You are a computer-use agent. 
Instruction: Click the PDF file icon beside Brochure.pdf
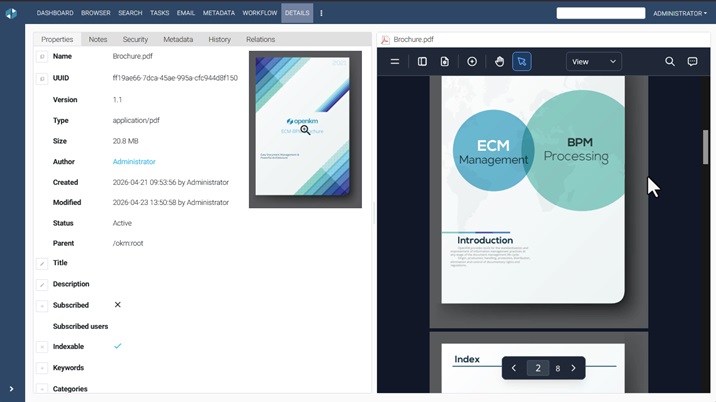point(385,40)
